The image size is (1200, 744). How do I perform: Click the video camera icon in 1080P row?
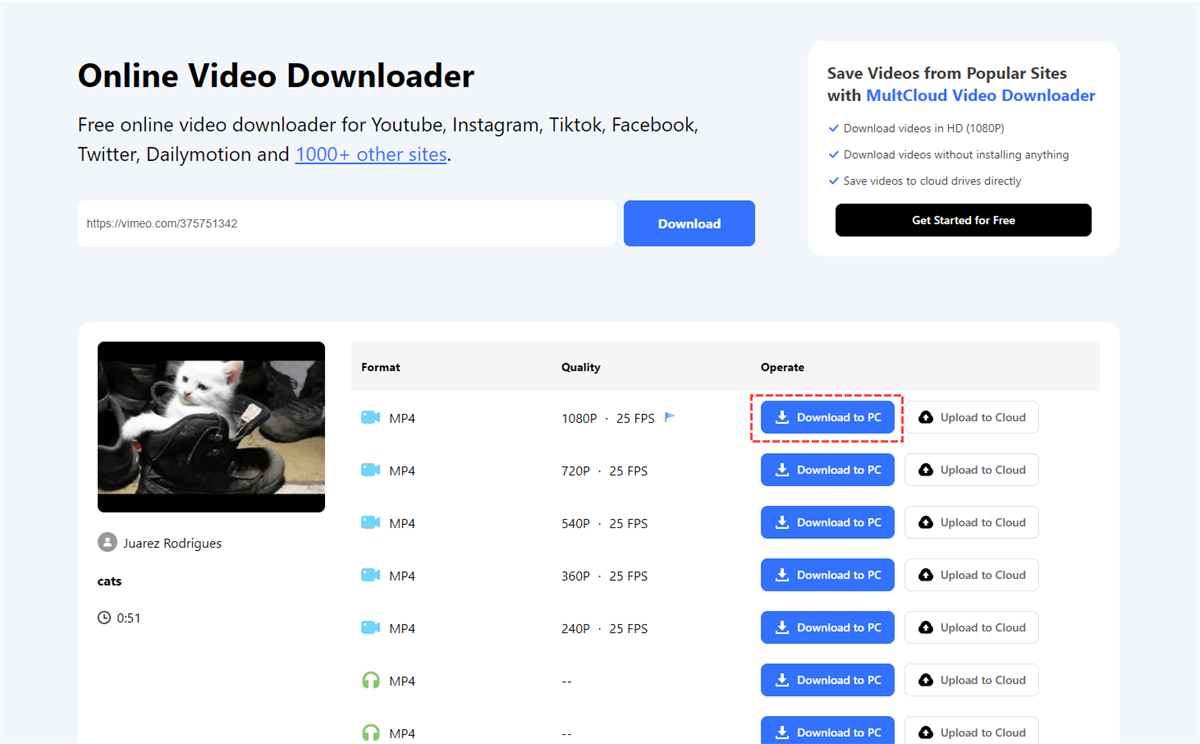pos(371,418)
